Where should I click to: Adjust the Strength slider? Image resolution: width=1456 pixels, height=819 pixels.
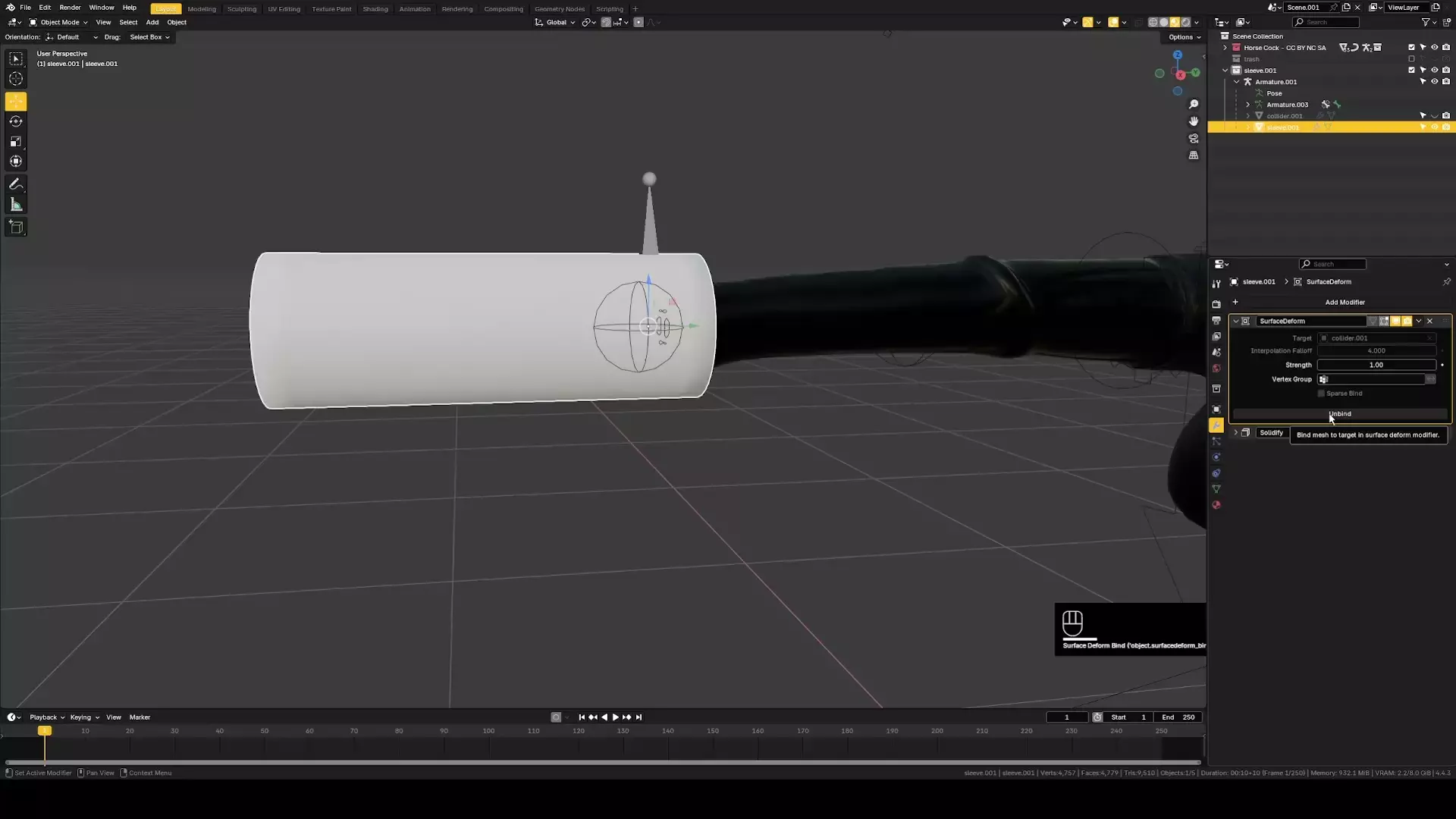[1376, 365]
